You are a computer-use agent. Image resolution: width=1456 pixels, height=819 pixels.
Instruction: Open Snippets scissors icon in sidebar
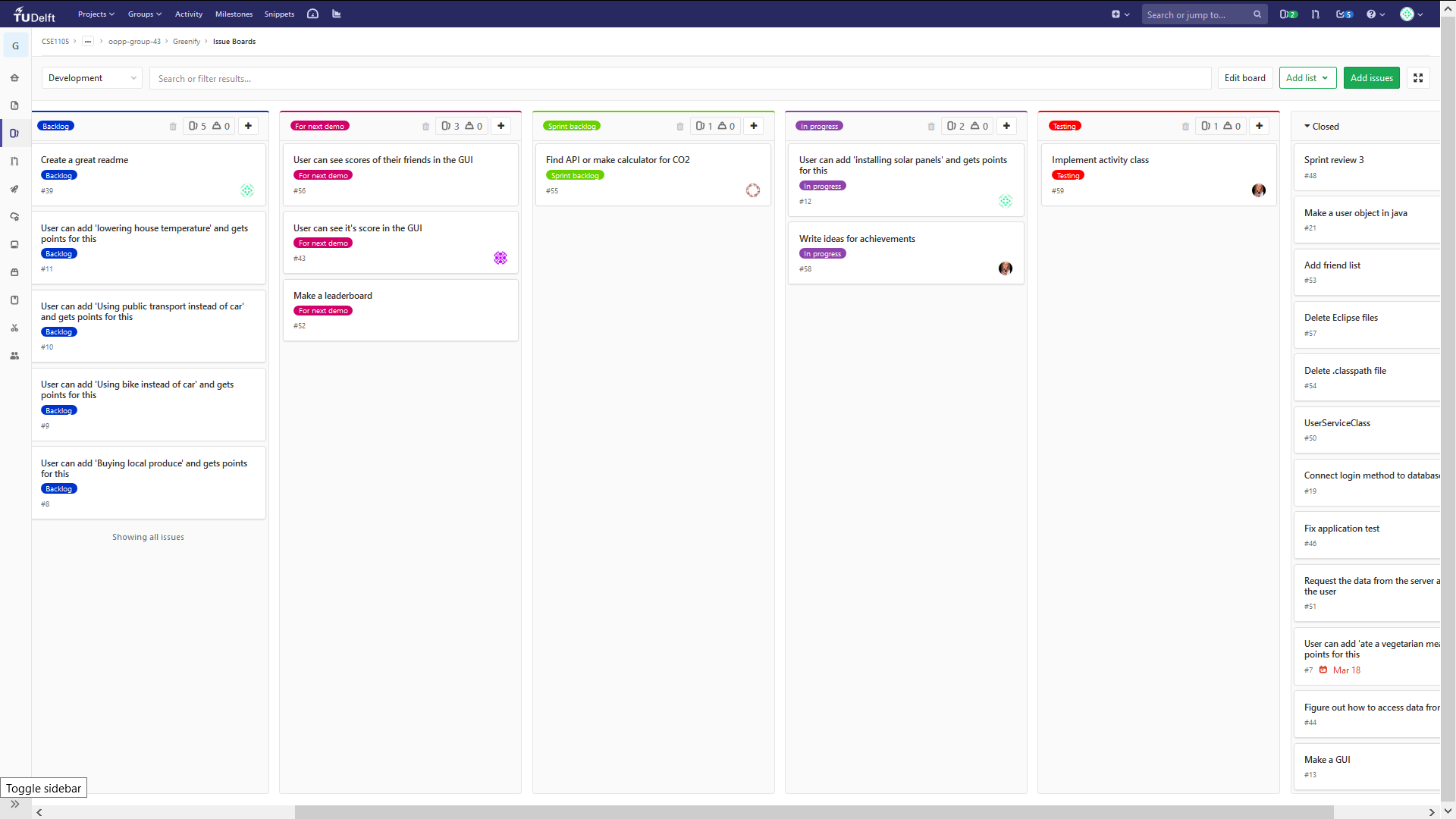point(14,328)
